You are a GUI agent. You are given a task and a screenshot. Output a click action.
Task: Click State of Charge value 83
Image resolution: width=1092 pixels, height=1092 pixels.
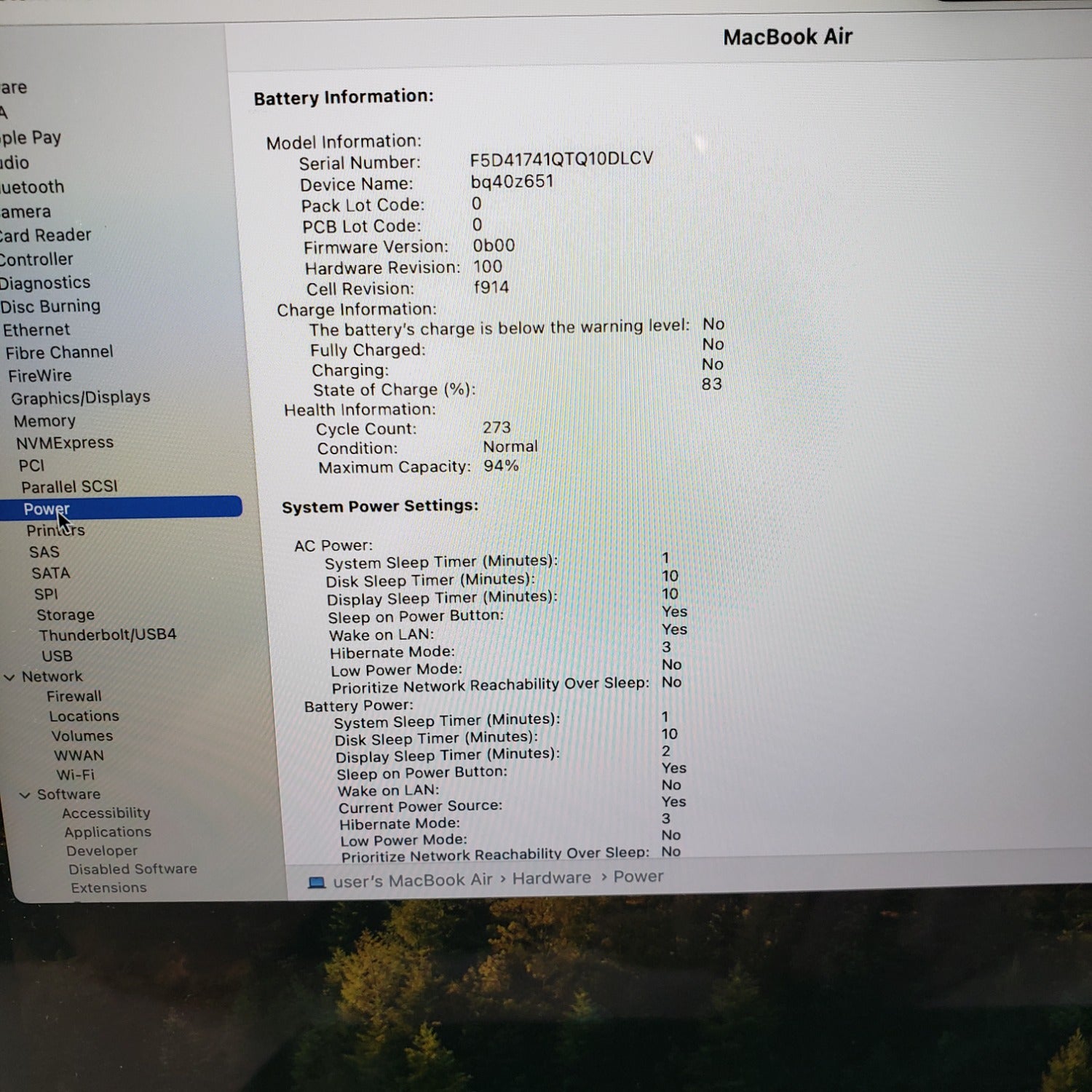[x=712, y=384]
